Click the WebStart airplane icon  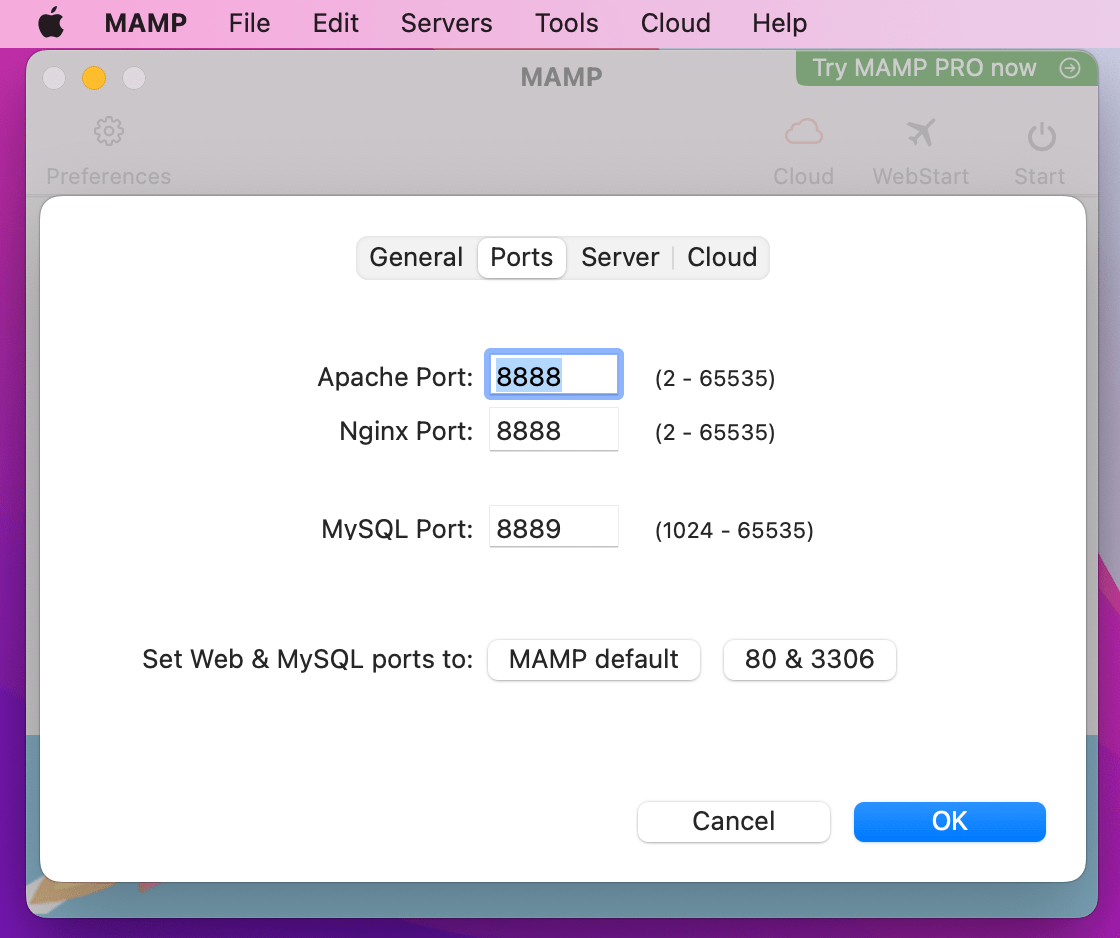920,131
